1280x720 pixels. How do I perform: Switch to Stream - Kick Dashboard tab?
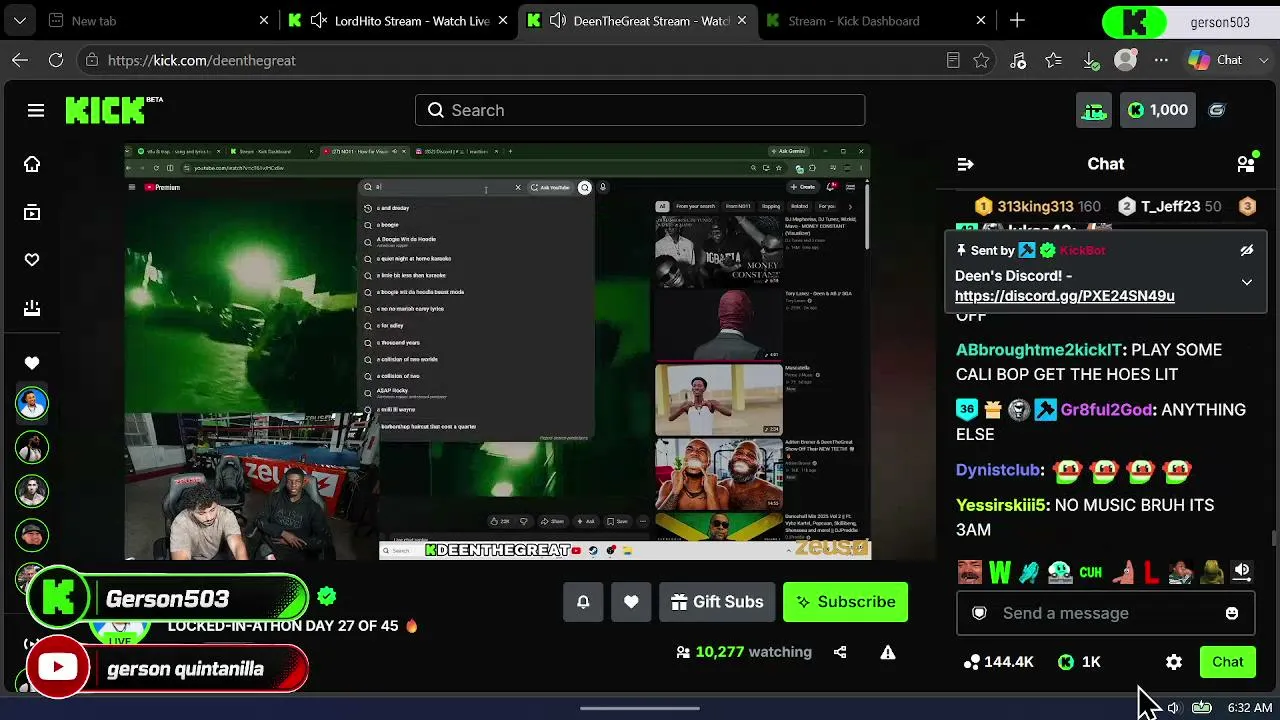coord(876,20)
